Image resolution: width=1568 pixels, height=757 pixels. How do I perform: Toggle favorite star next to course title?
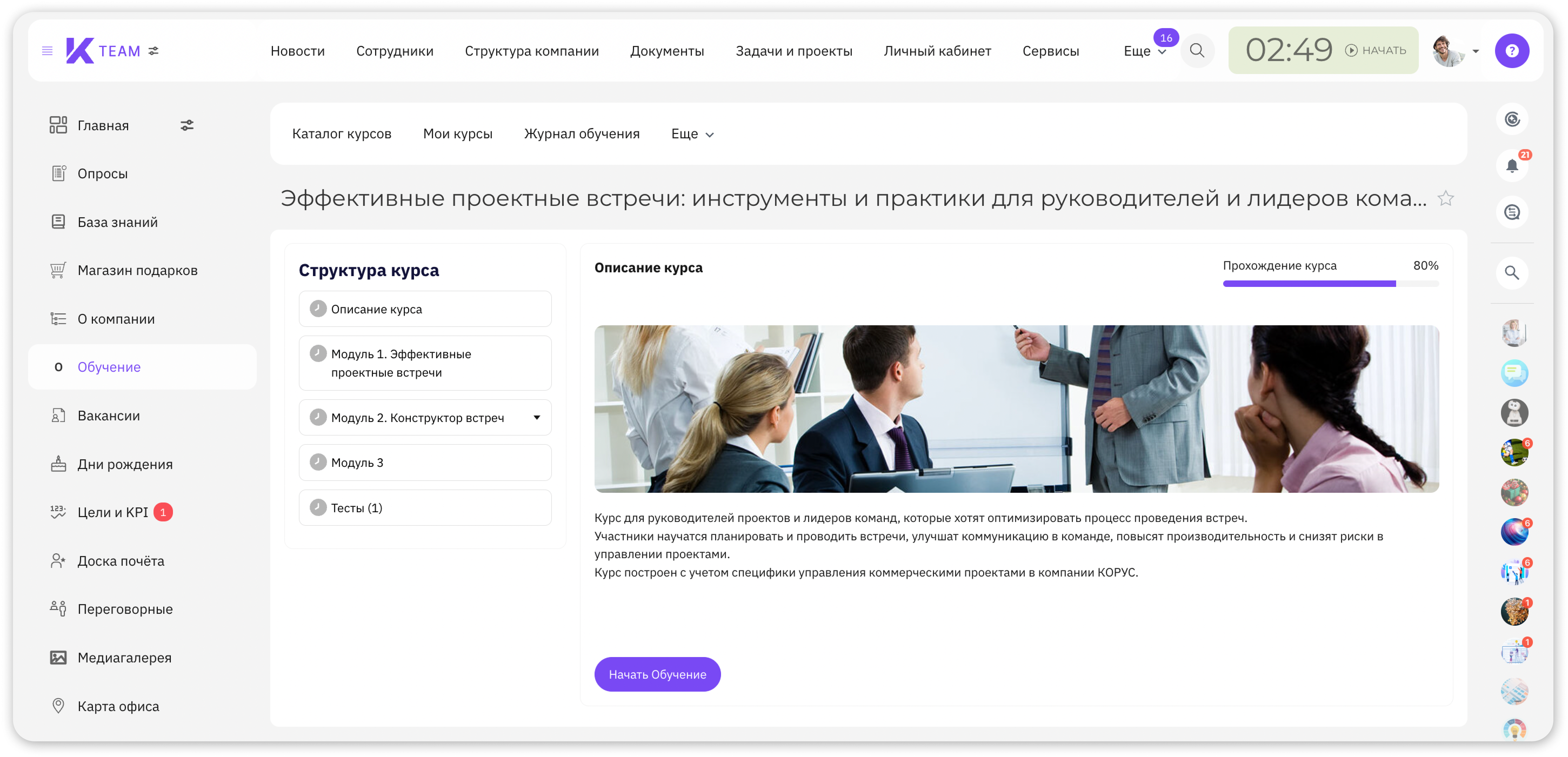pos(1445,198)
